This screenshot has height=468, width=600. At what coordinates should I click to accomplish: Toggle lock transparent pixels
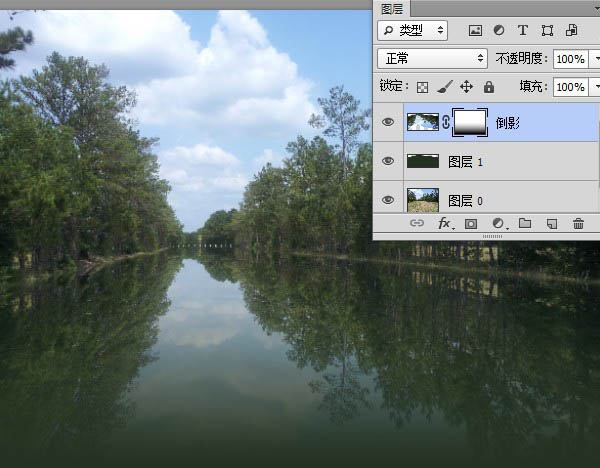[422, 87]
